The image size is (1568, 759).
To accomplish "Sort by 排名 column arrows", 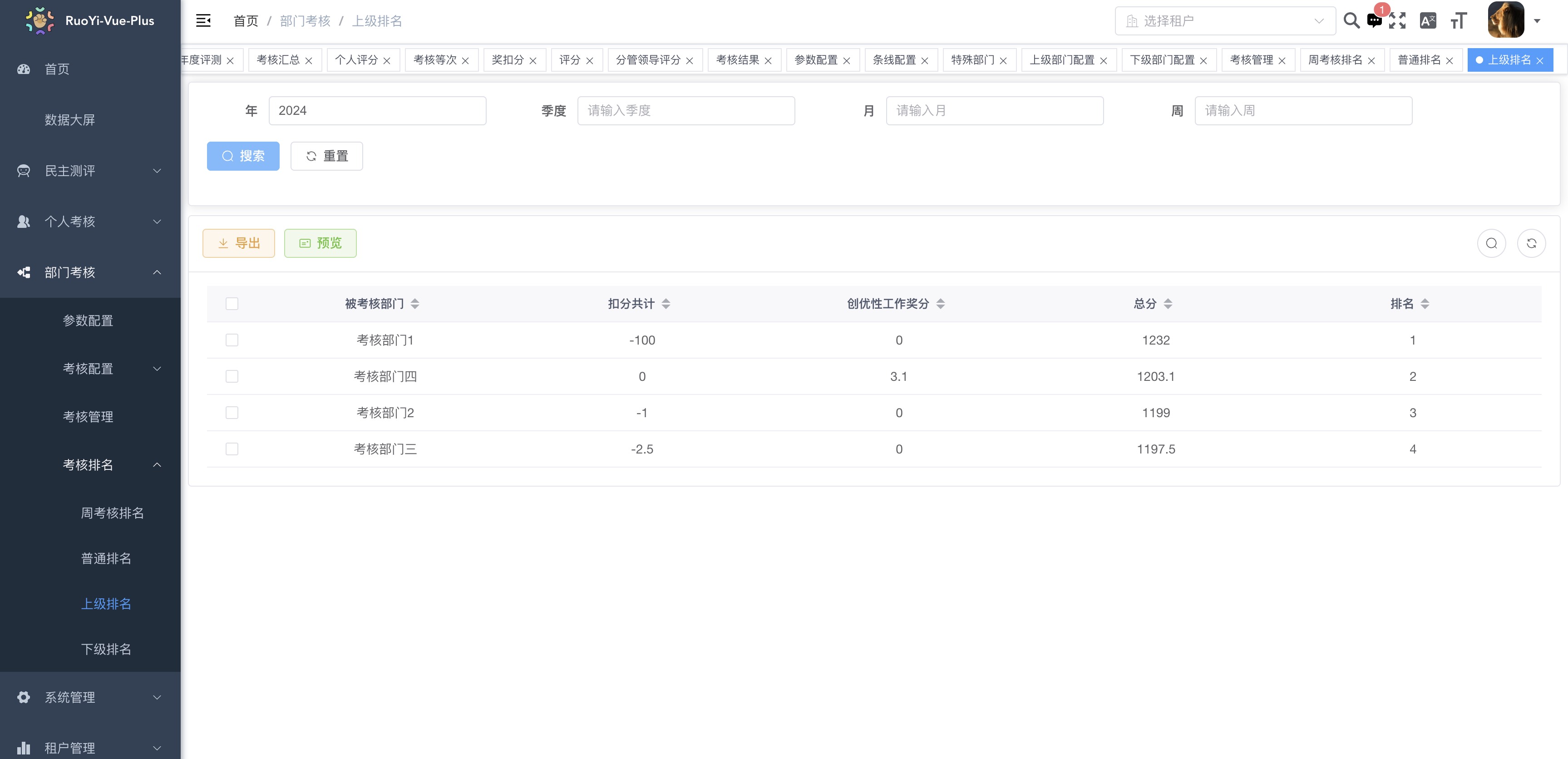I will pyautogui.click(x=1425, y=304).
